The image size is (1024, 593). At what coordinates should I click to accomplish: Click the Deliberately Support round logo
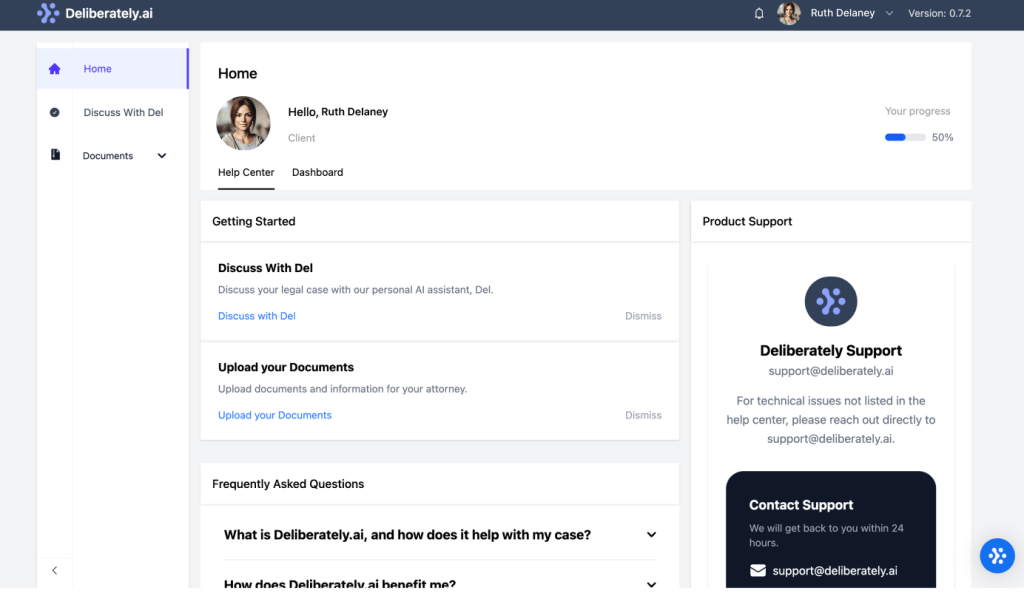click(x=830, y=302)
